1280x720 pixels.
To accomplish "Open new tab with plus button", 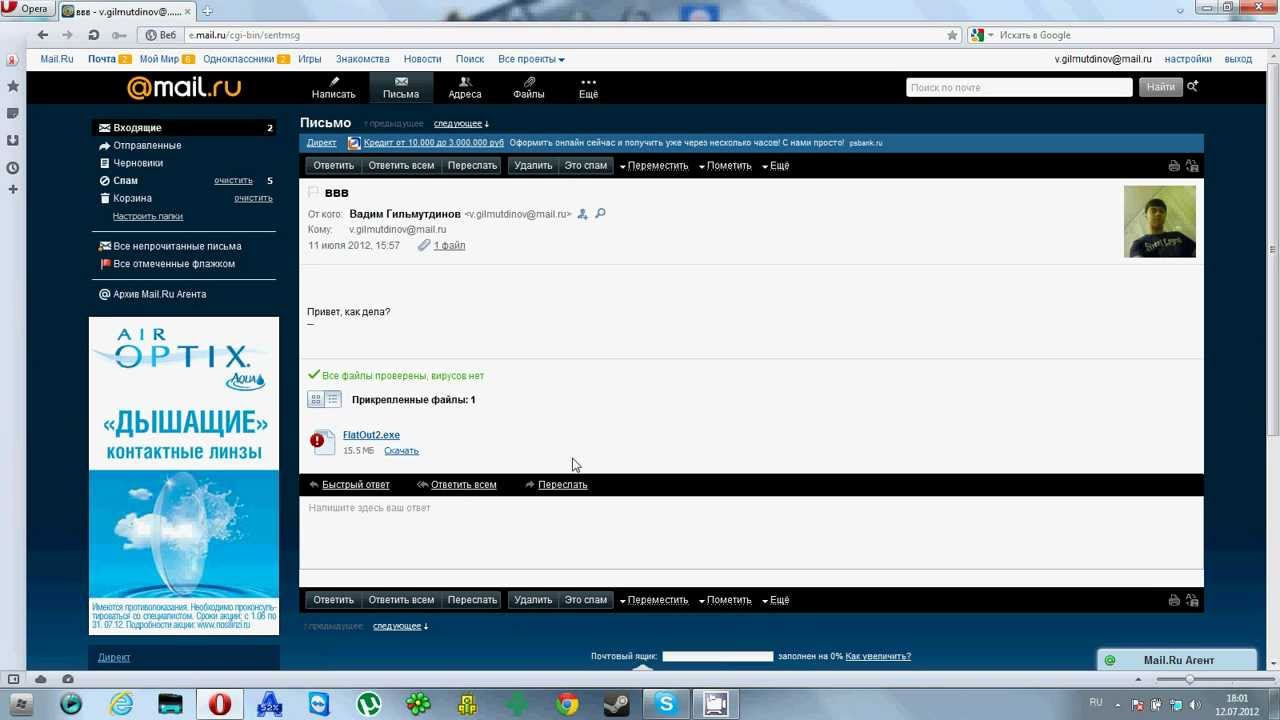I will tap(207, 11).
